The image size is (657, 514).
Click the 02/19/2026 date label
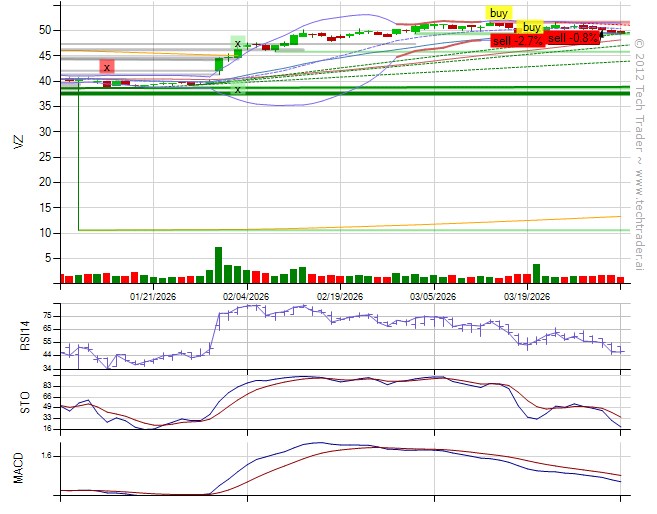(340, 296)
